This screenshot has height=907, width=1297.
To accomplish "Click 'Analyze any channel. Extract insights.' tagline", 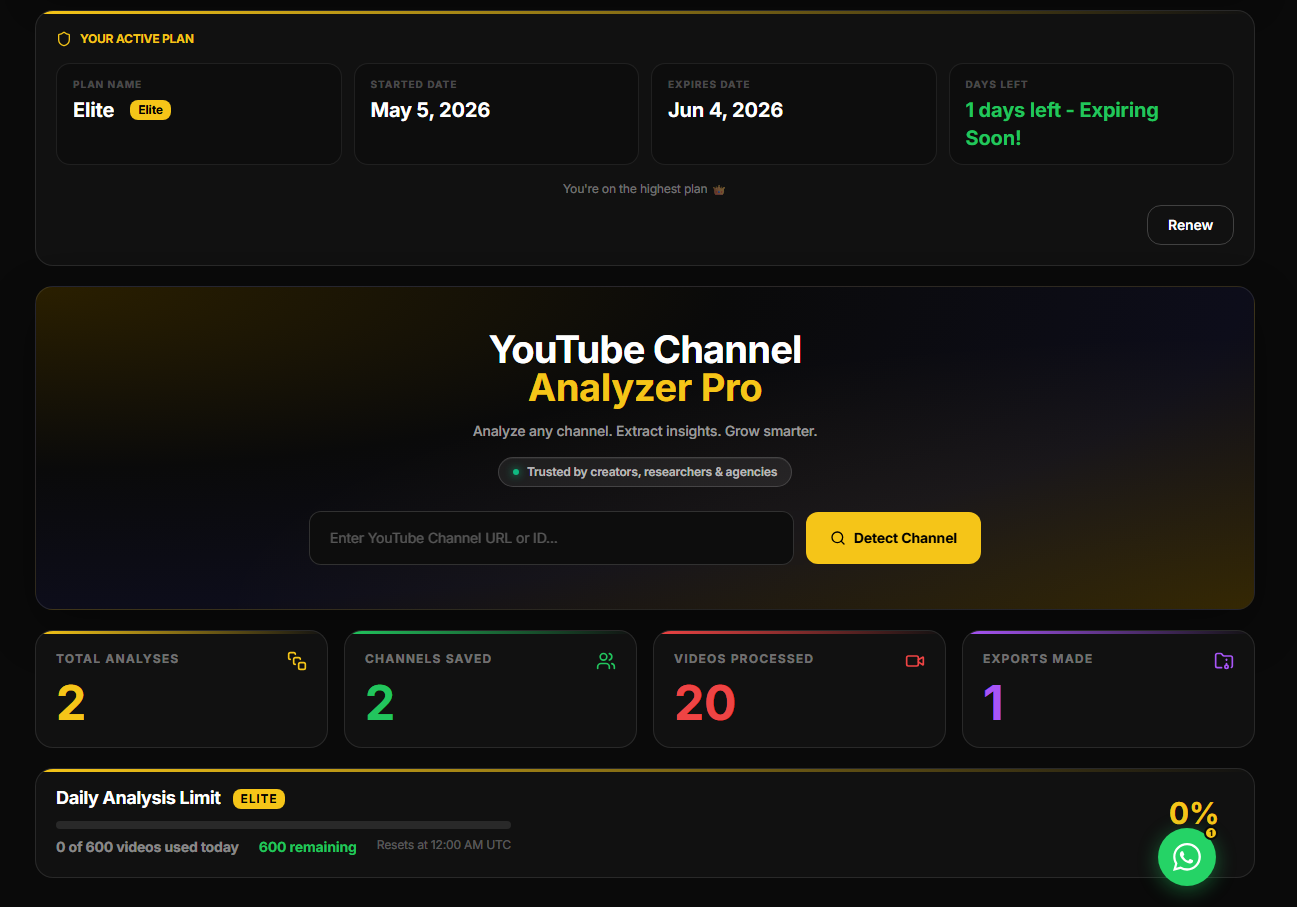I will tap(645, 432).
